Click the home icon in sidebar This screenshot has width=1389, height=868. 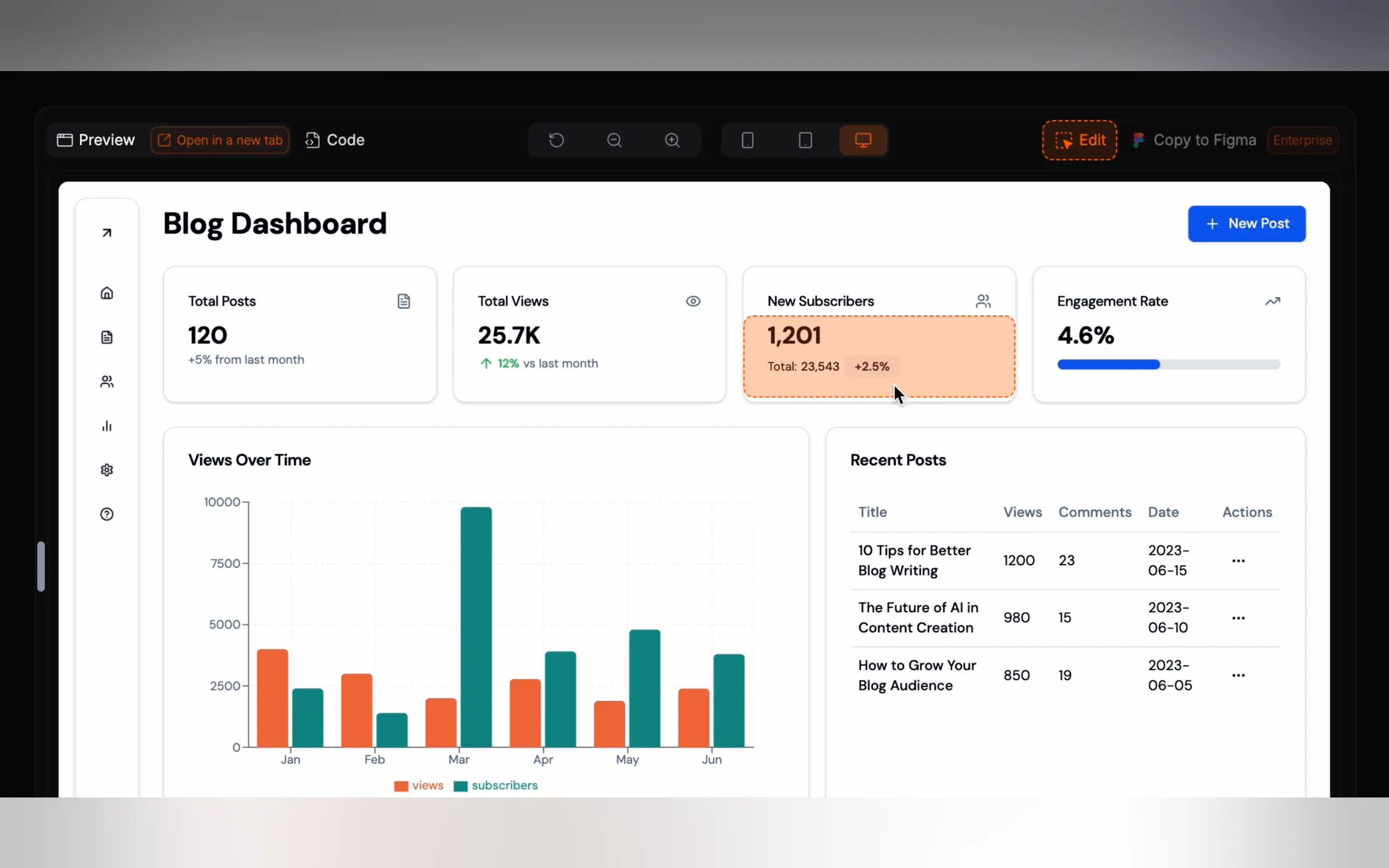[x=107, y=294]
